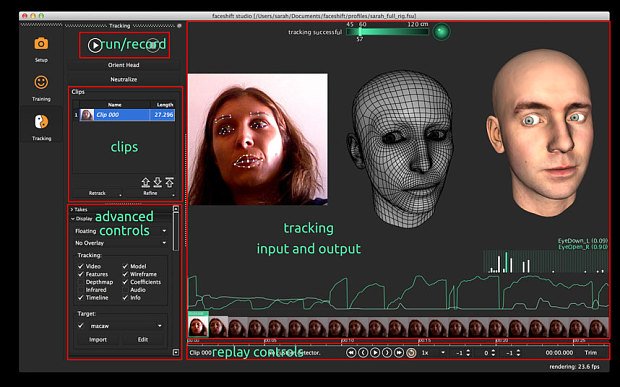Click Edit under Target
Image resolution: width=620 pixels, height=387 pixels.
tap(143, 339)
